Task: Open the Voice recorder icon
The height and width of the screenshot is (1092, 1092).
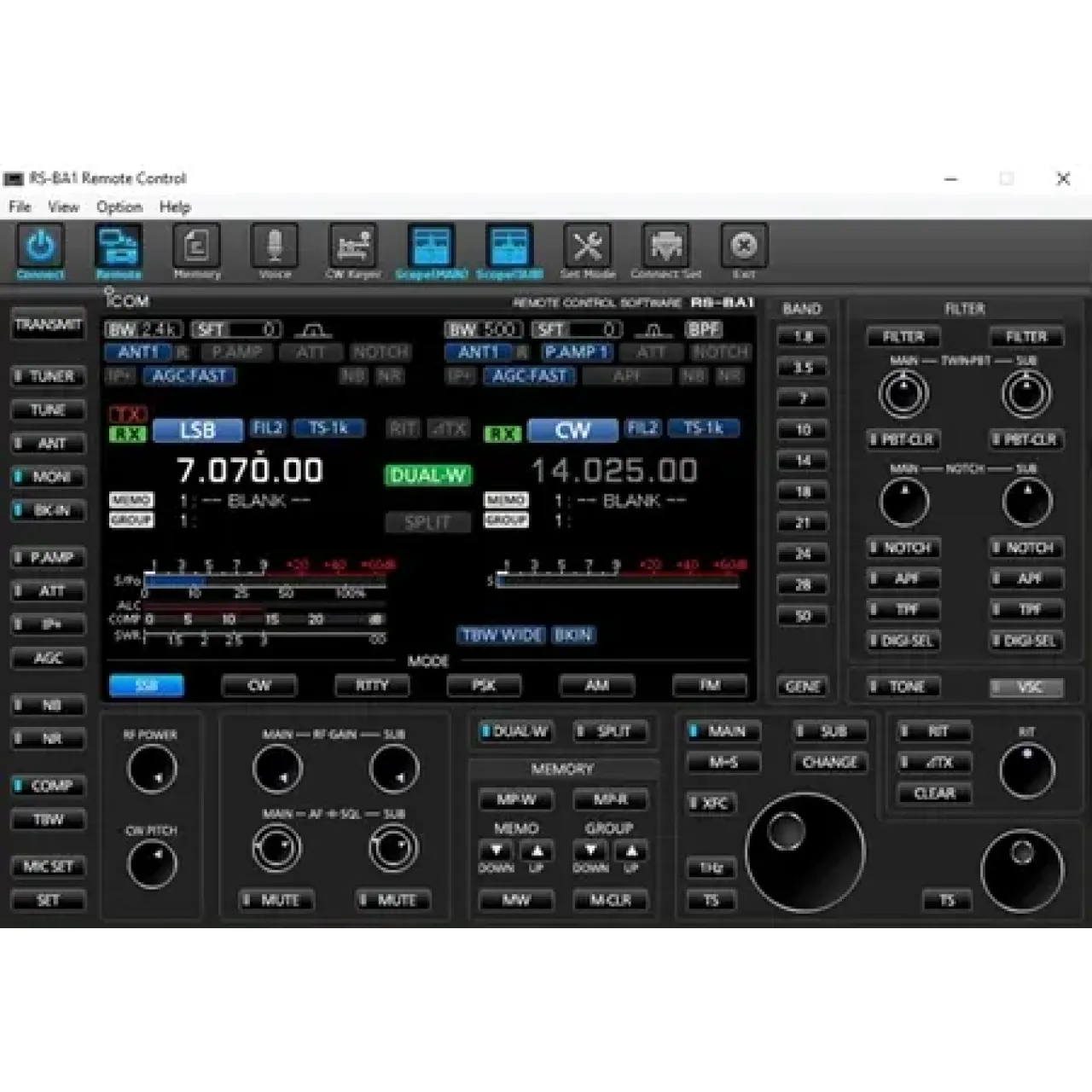Action: (x=275, y=249)
